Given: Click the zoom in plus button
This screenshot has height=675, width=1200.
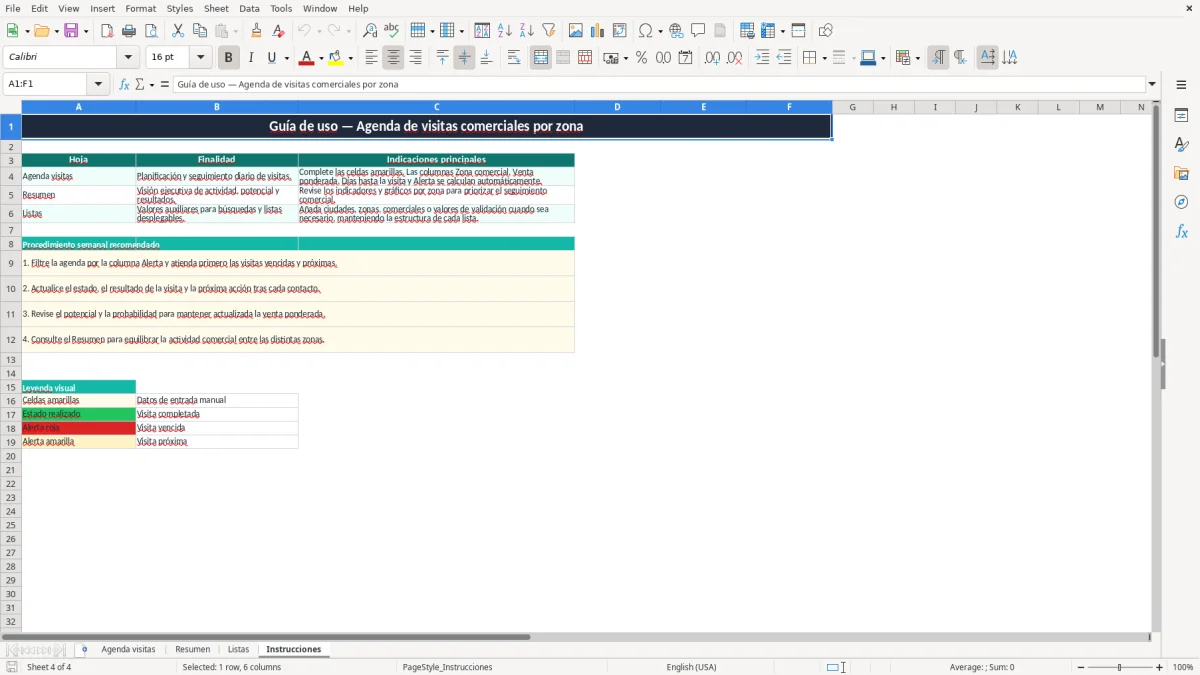Looking at the screenshot, I should pyautogui.click(x=1160, y=667).
